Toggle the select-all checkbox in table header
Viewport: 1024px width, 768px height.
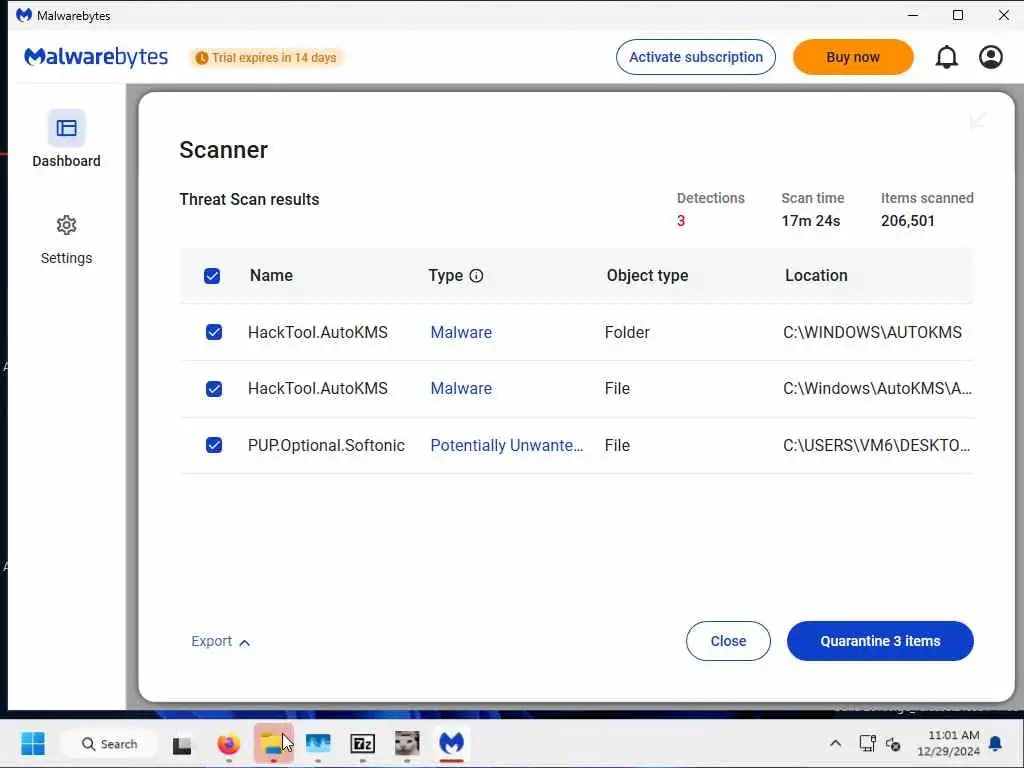point(212,276)
